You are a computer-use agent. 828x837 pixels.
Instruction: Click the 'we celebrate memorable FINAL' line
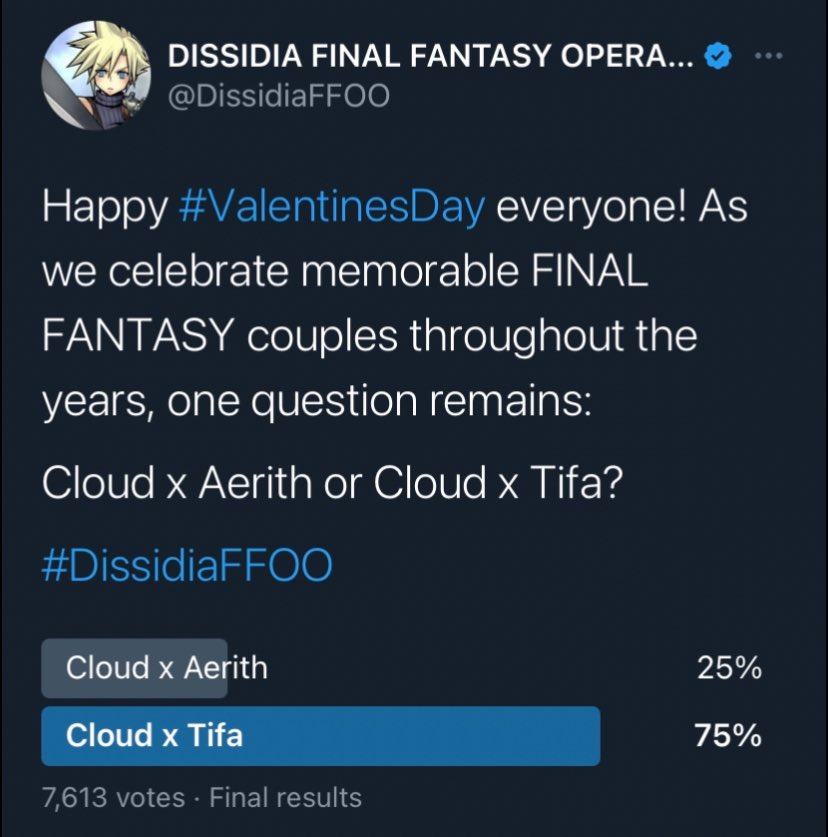tap(345, 271)
